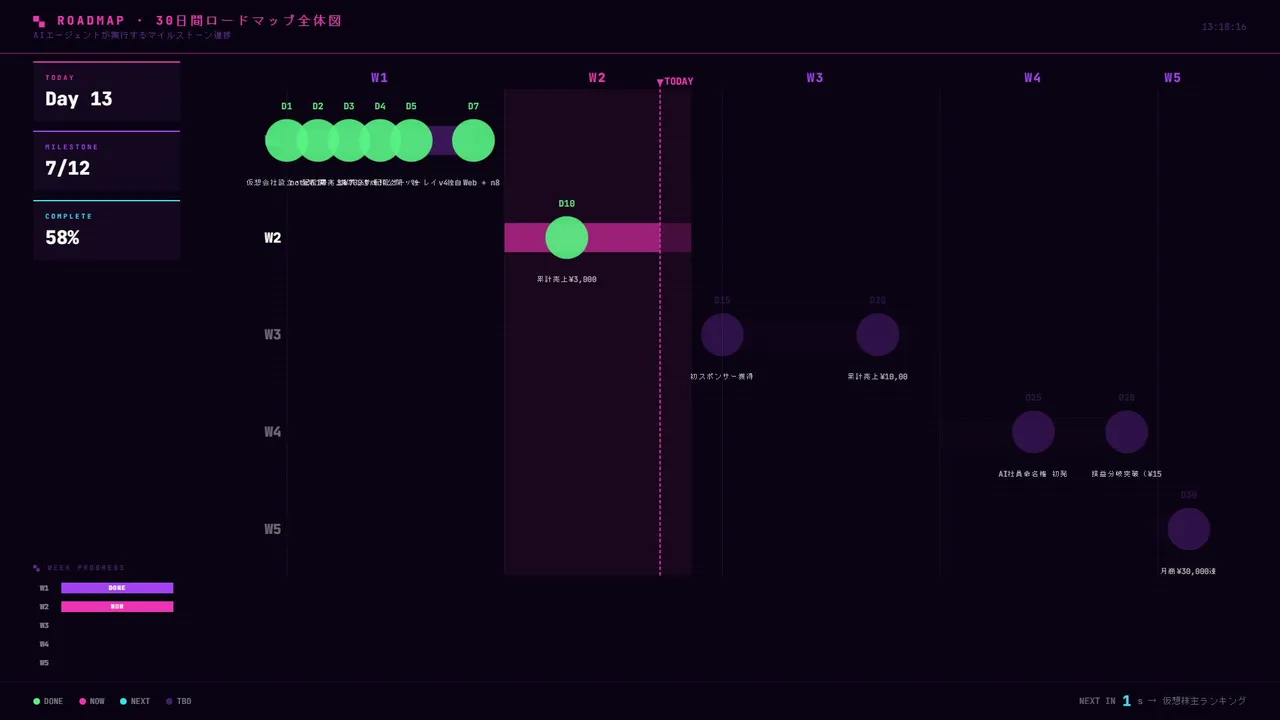Click the dim W3 row label beside the chart
The width and height of the screenshot is (1280, 720).
pyautogui.click(x=272, y=335)
